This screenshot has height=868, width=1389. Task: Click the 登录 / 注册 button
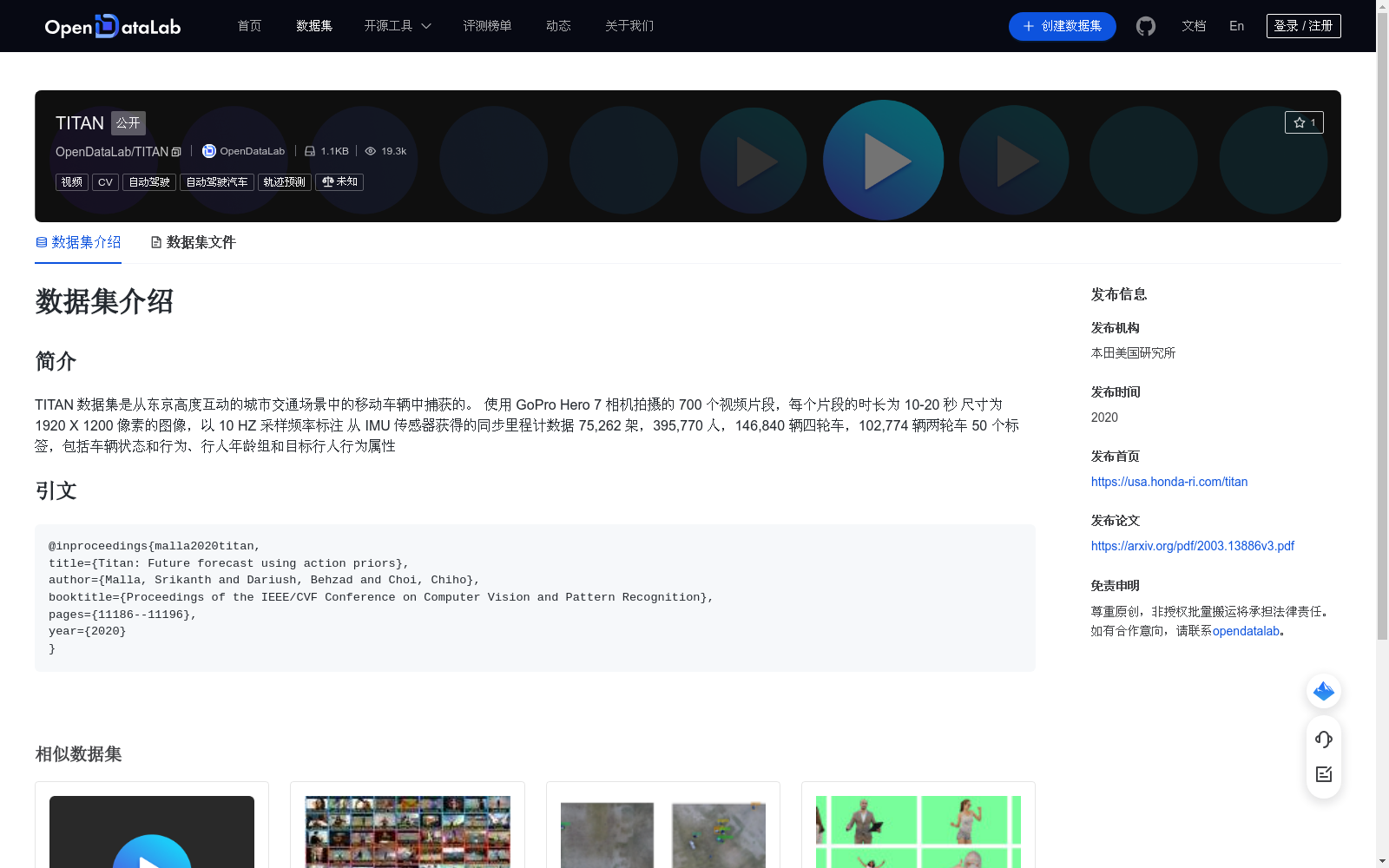tap(1304, 26)
